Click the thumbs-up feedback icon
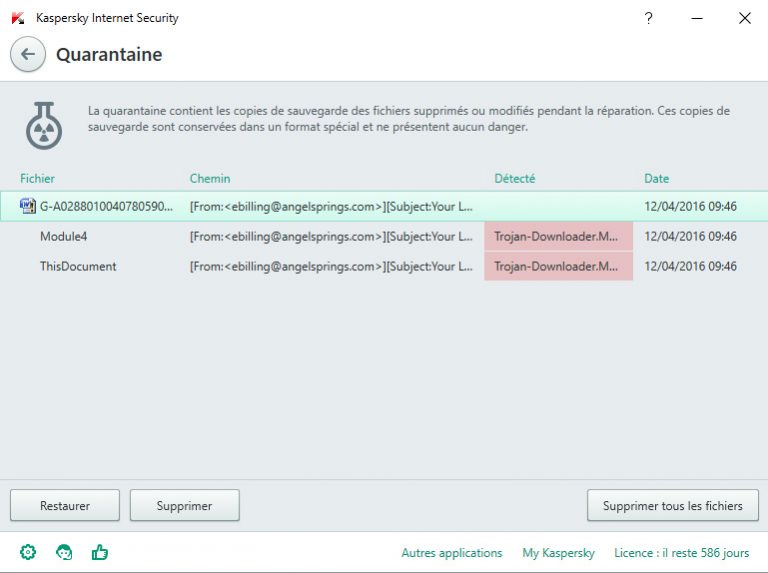768x573 pixels. click(x=100, y=552)
